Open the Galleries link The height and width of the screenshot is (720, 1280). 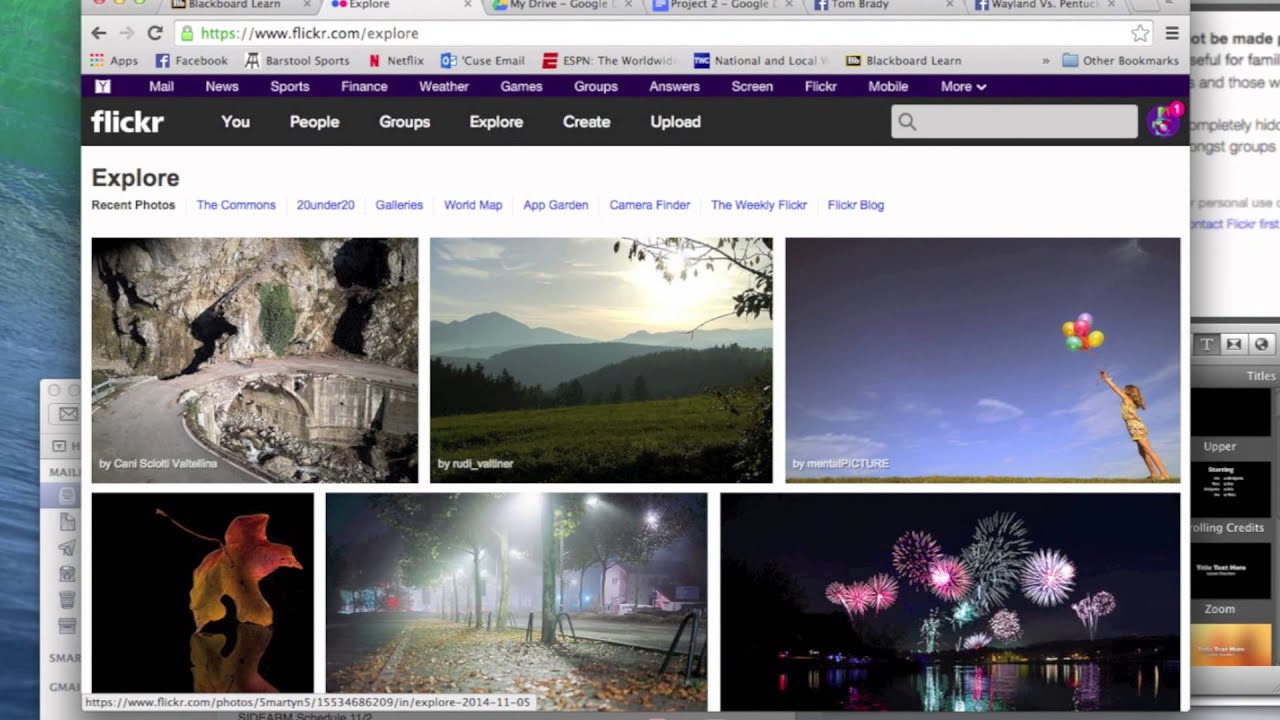(x=399, y=205)
